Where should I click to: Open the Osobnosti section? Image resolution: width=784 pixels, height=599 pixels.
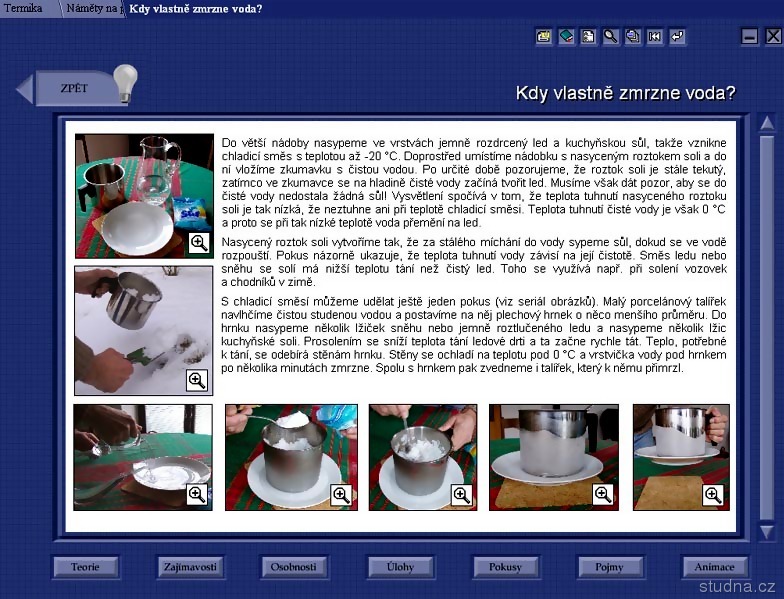click(x=294, y=567)
